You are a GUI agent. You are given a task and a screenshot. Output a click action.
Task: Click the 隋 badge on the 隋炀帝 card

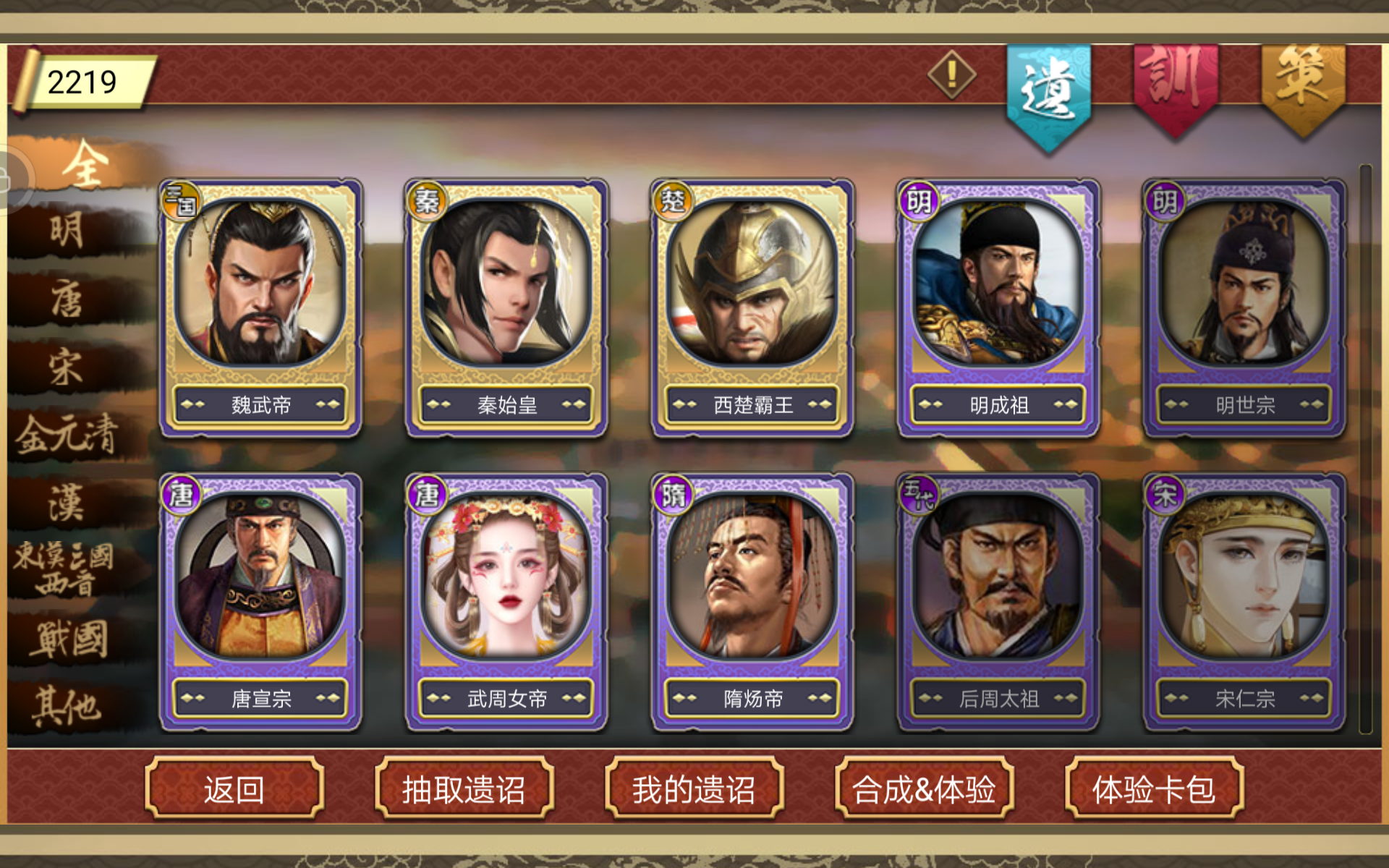pyautogui.click(x=673, y=495)
